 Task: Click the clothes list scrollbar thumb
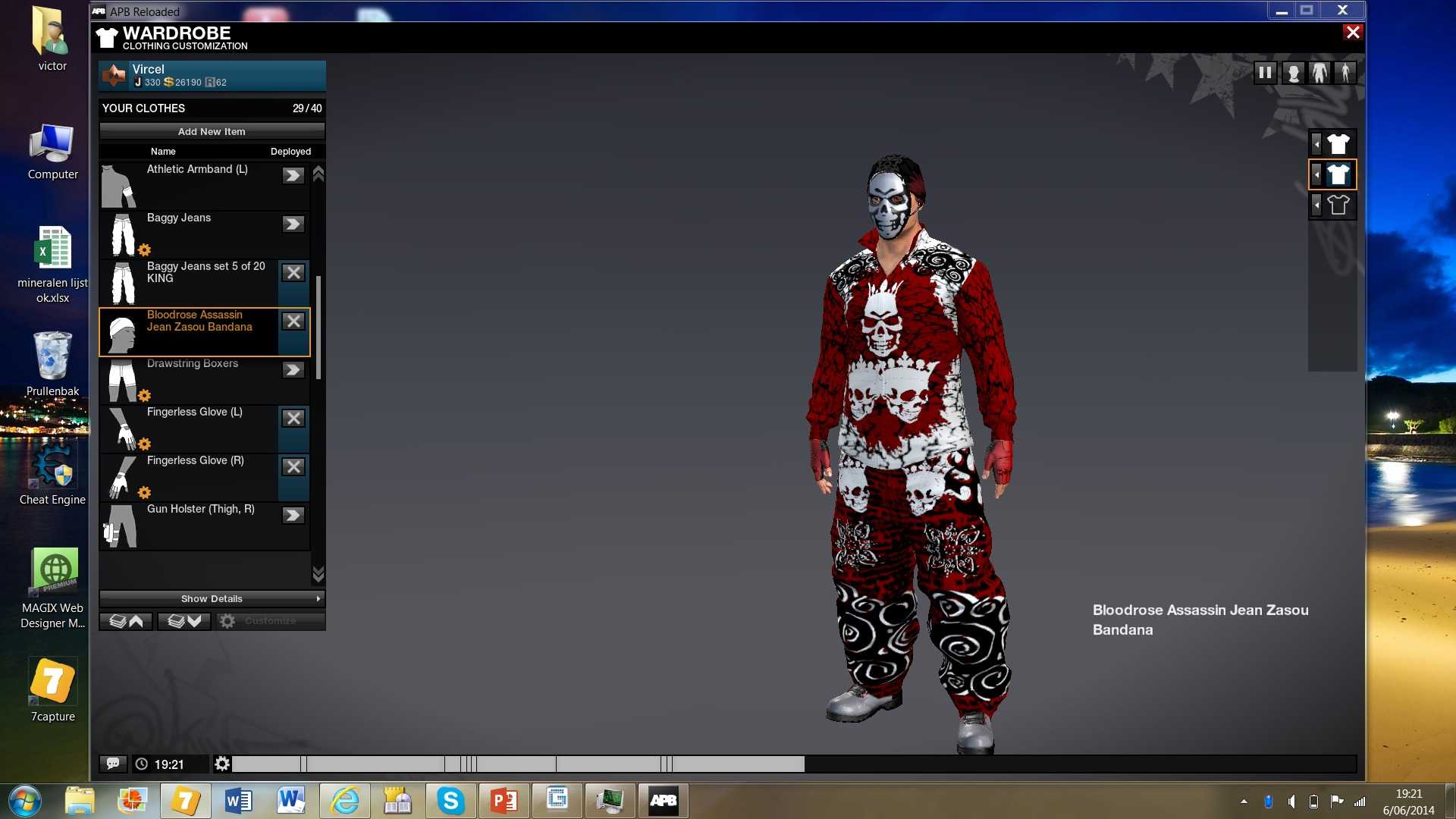(x=318, y=328)
